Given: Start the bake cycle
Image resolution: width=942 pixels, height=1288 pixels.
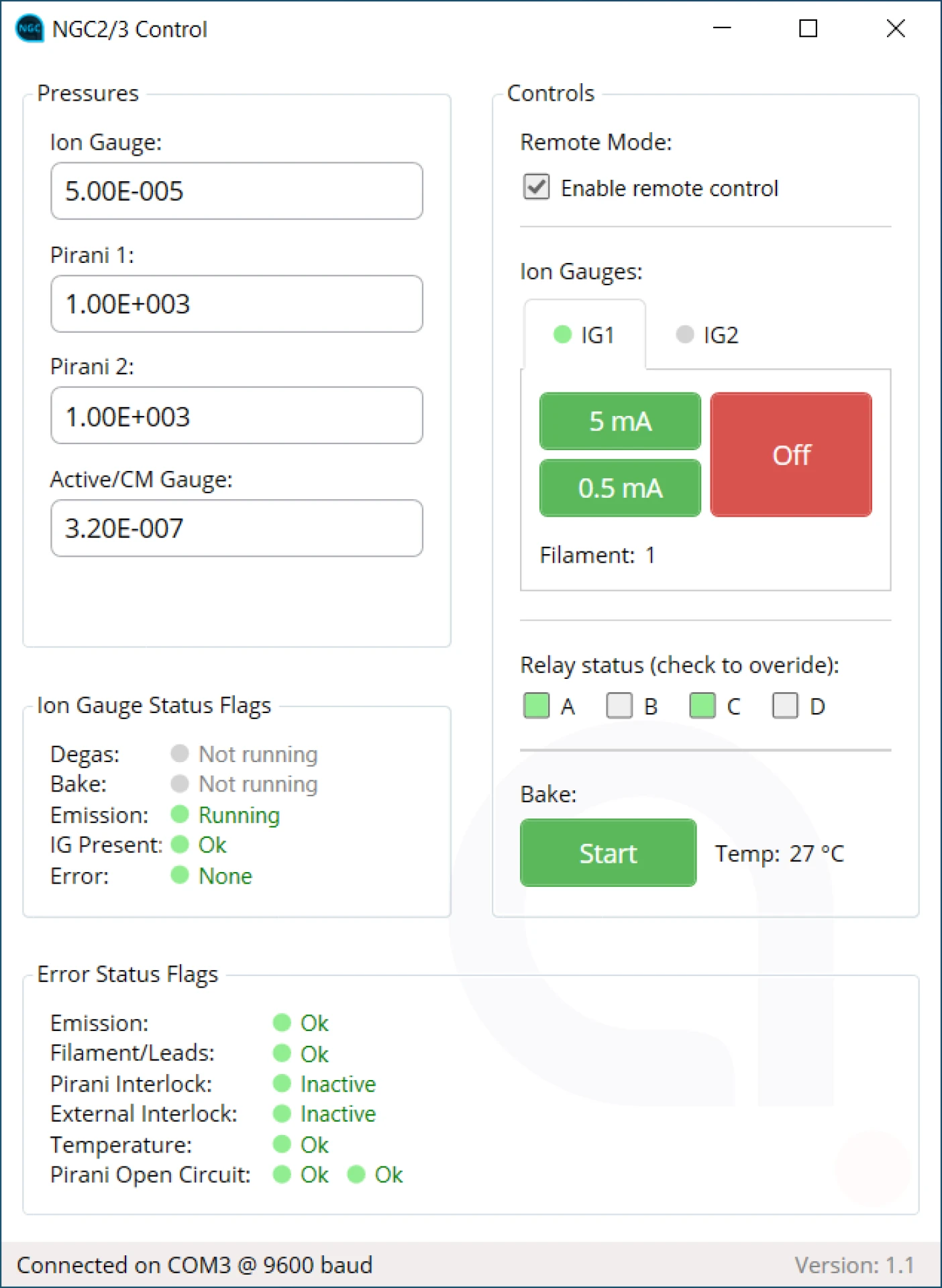Looking at the screenshot, I should (x=608, y=853).
